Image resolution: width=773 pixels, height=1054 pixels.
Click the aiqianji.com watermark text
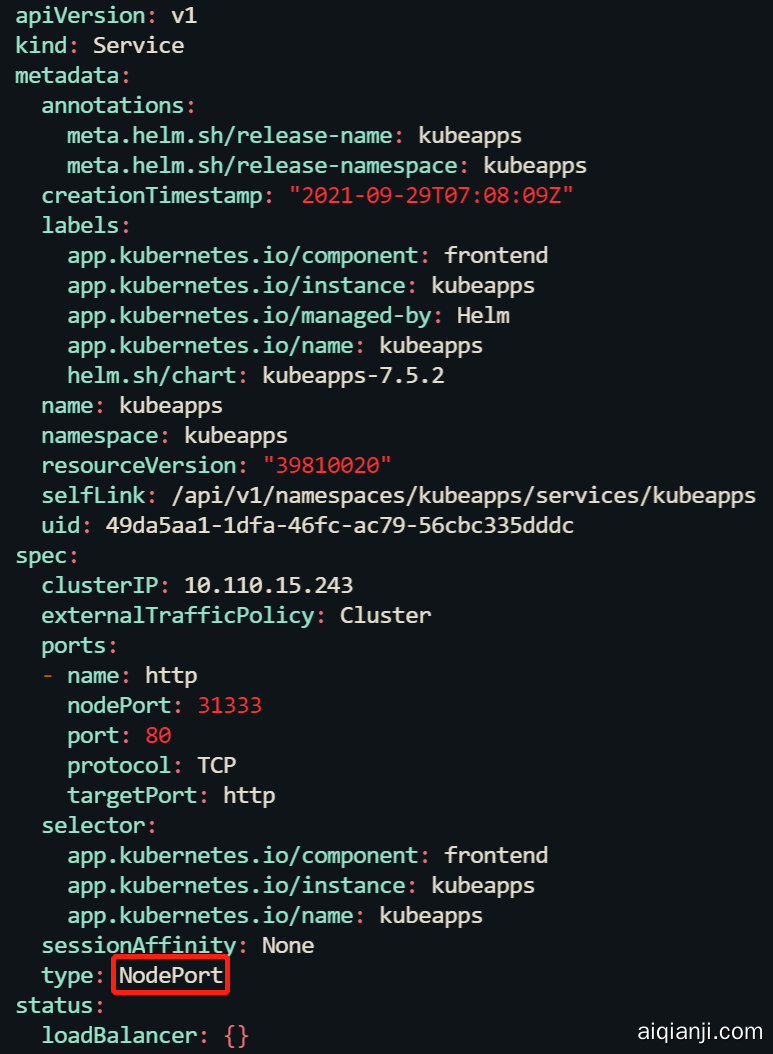point(699,1031)
